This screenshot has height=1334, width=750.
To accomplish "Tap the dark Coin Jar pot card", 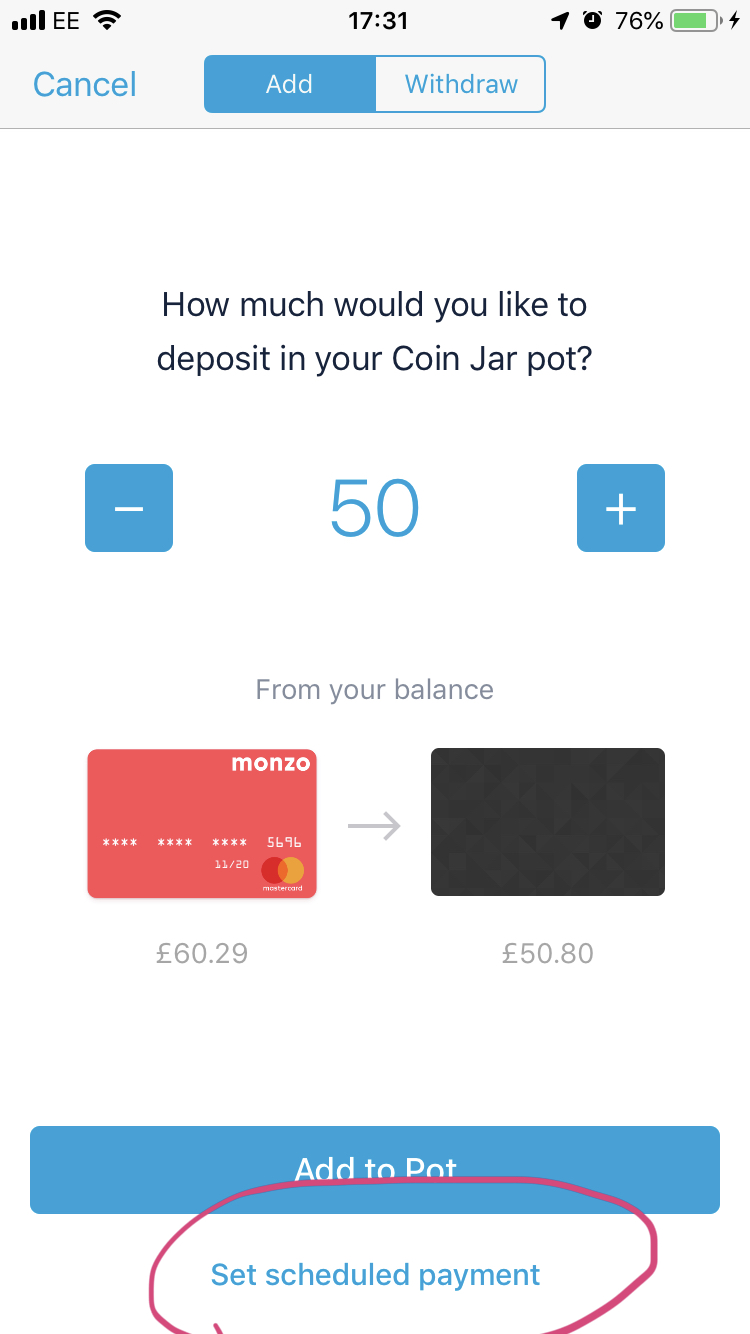I will (x=548, y=822).
